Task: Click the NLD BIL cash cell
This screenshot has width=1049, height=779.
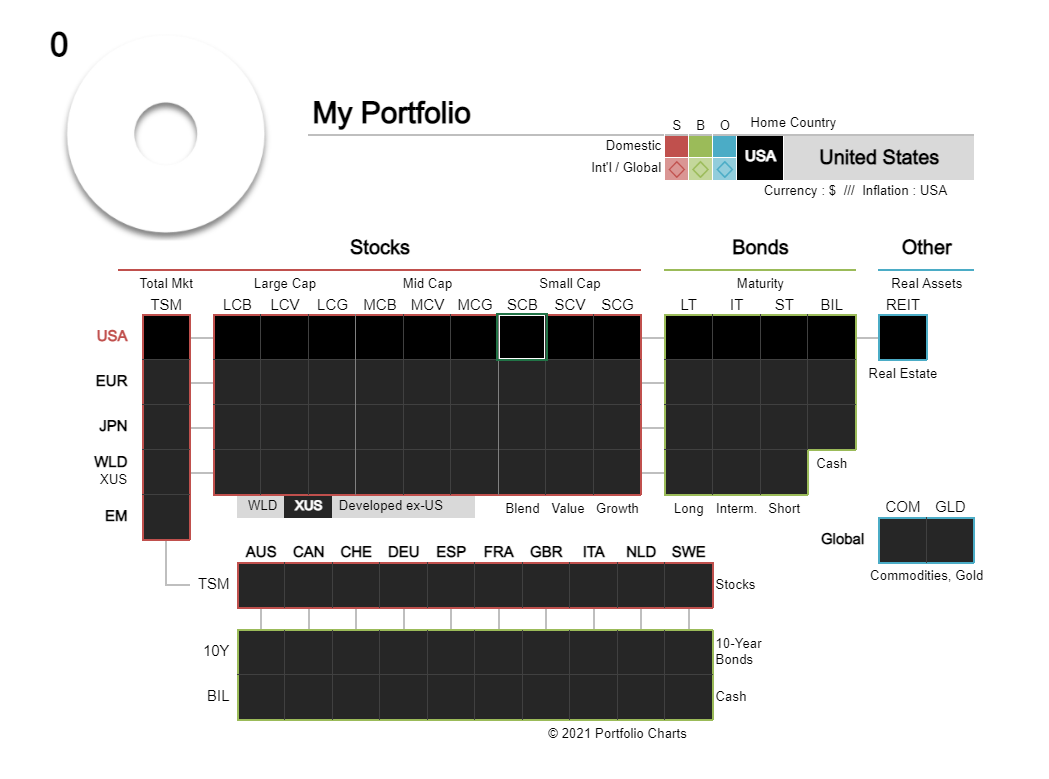Action: click(641, 697)
